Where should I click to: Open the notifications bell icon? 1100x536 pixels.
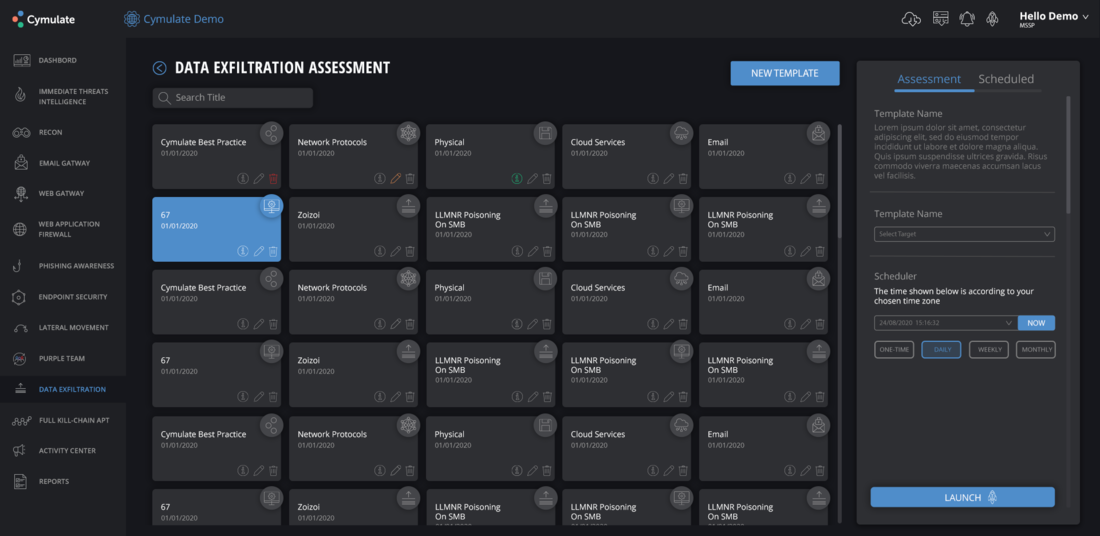click(967, 19)
